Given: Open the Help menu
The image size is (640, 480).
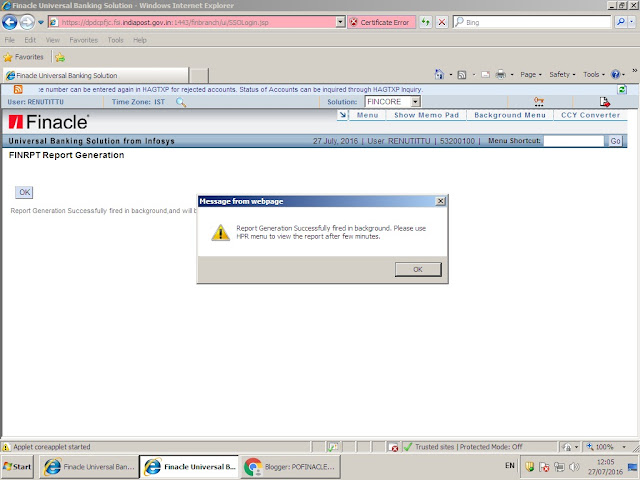Looking at the screenshot, I should (x=140, y=40).
